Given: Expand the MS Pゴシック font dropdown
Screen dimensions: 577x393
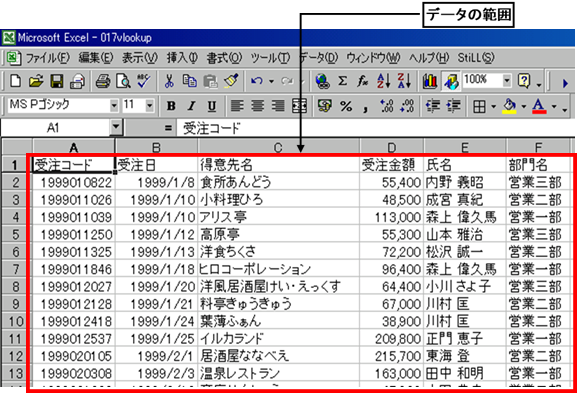Looking at the screenshot, I should pos(114,106).
